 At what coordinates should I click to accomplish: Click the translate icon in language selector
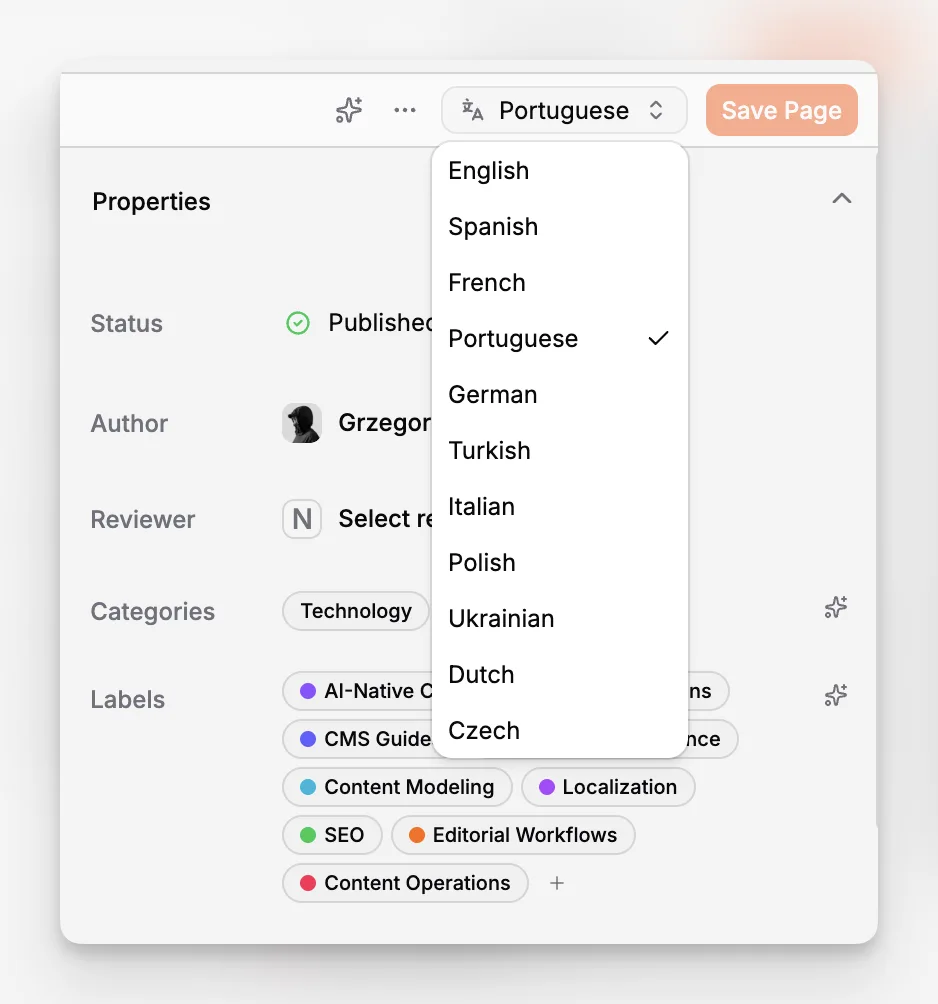pyautogui.click(x=473, y=110)
